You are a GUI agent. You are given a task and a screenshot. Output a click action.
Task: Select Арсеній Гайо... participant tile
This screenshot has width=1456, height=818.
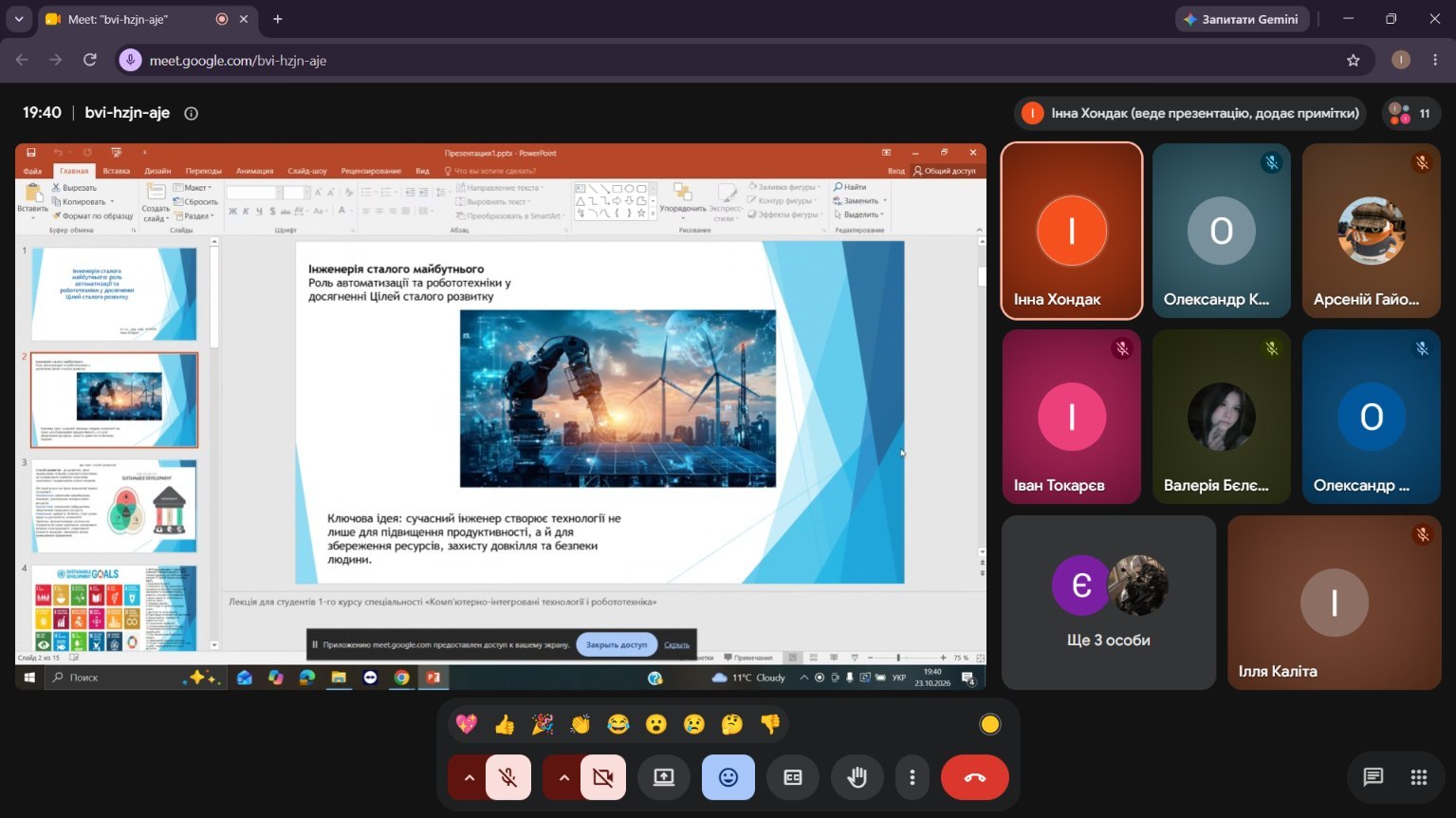tap(1372, 232)
